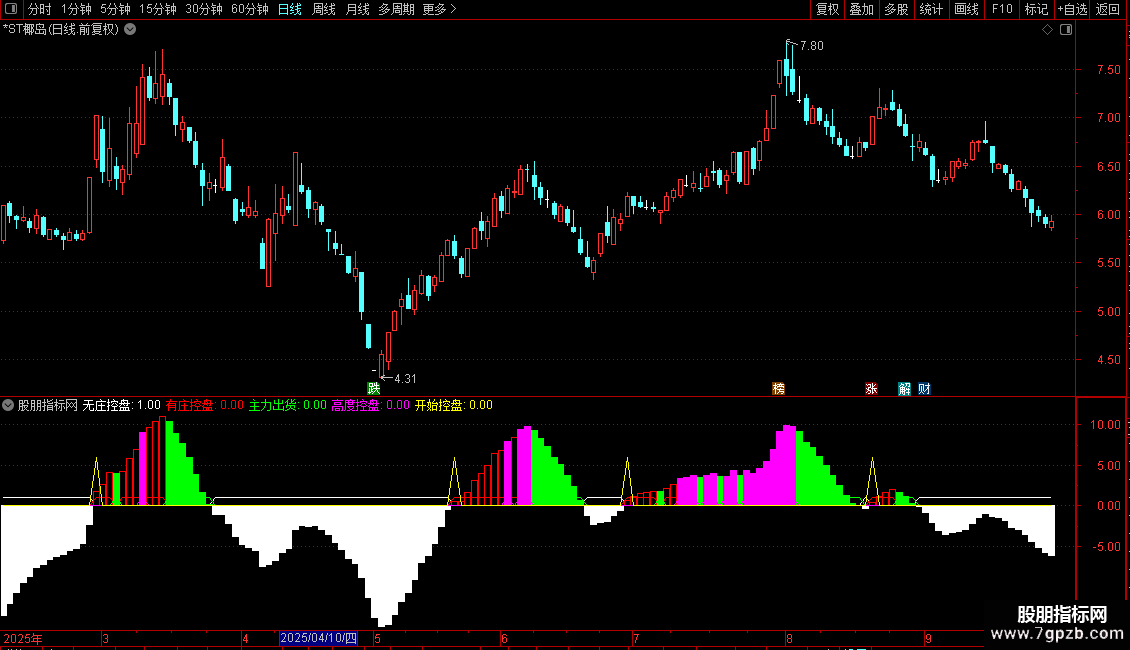This screenshot has width=1130, height=650.
Task: Select the 15分钟 period
Action: [x=158, y=9]
